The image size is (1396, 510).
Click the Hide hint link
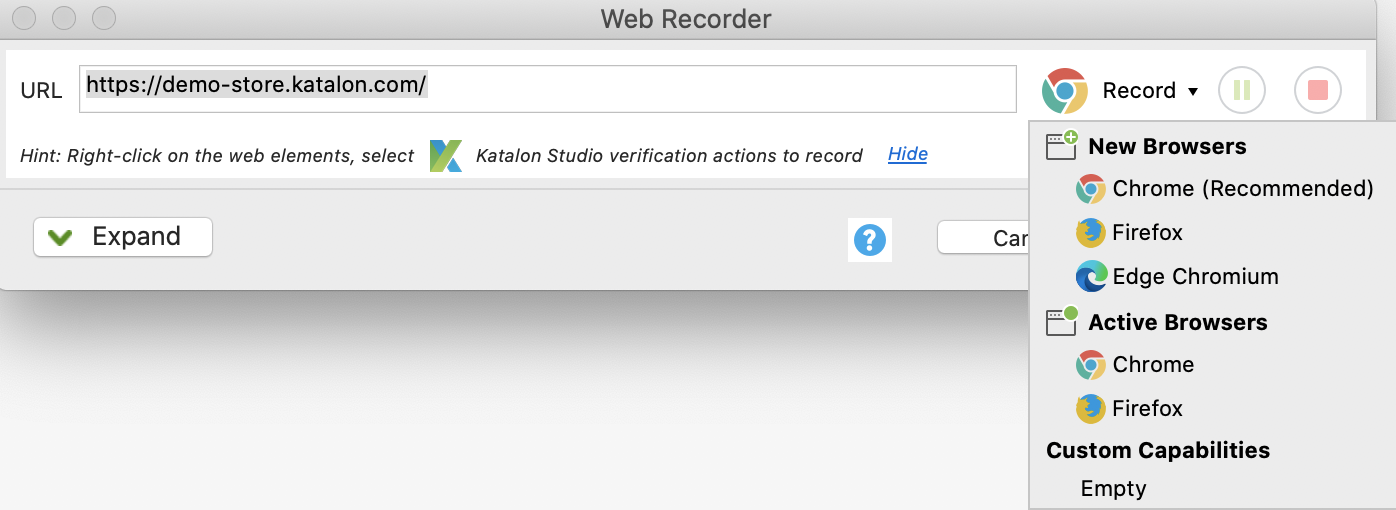coord(908,154)
